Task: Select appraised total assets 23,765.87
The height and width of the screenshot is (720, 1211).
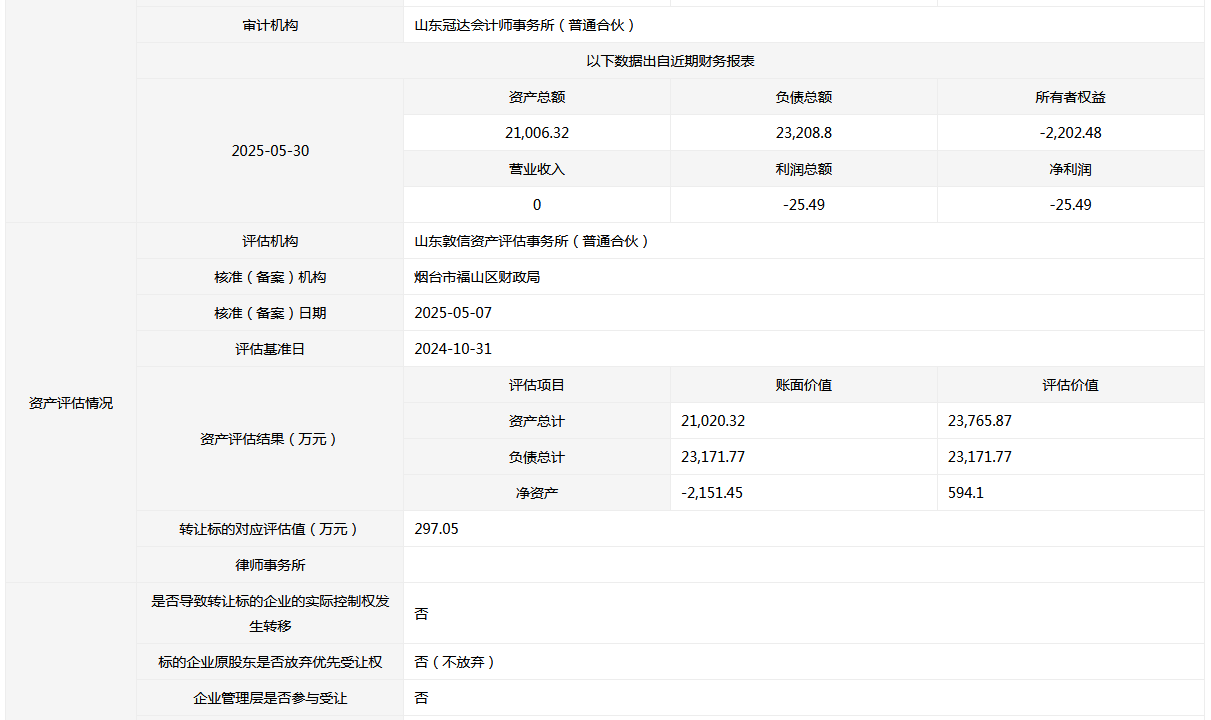Action: pos(979,421)
